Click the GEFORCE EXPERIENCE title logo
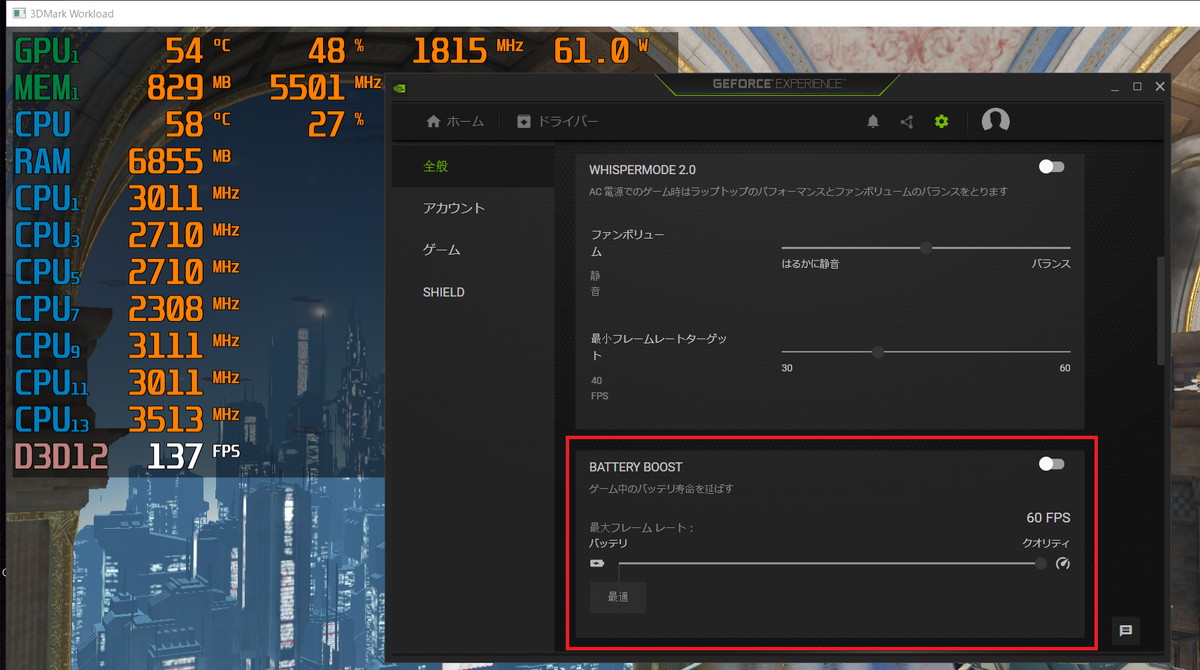 pyautogui.click(x=779, y=83)
